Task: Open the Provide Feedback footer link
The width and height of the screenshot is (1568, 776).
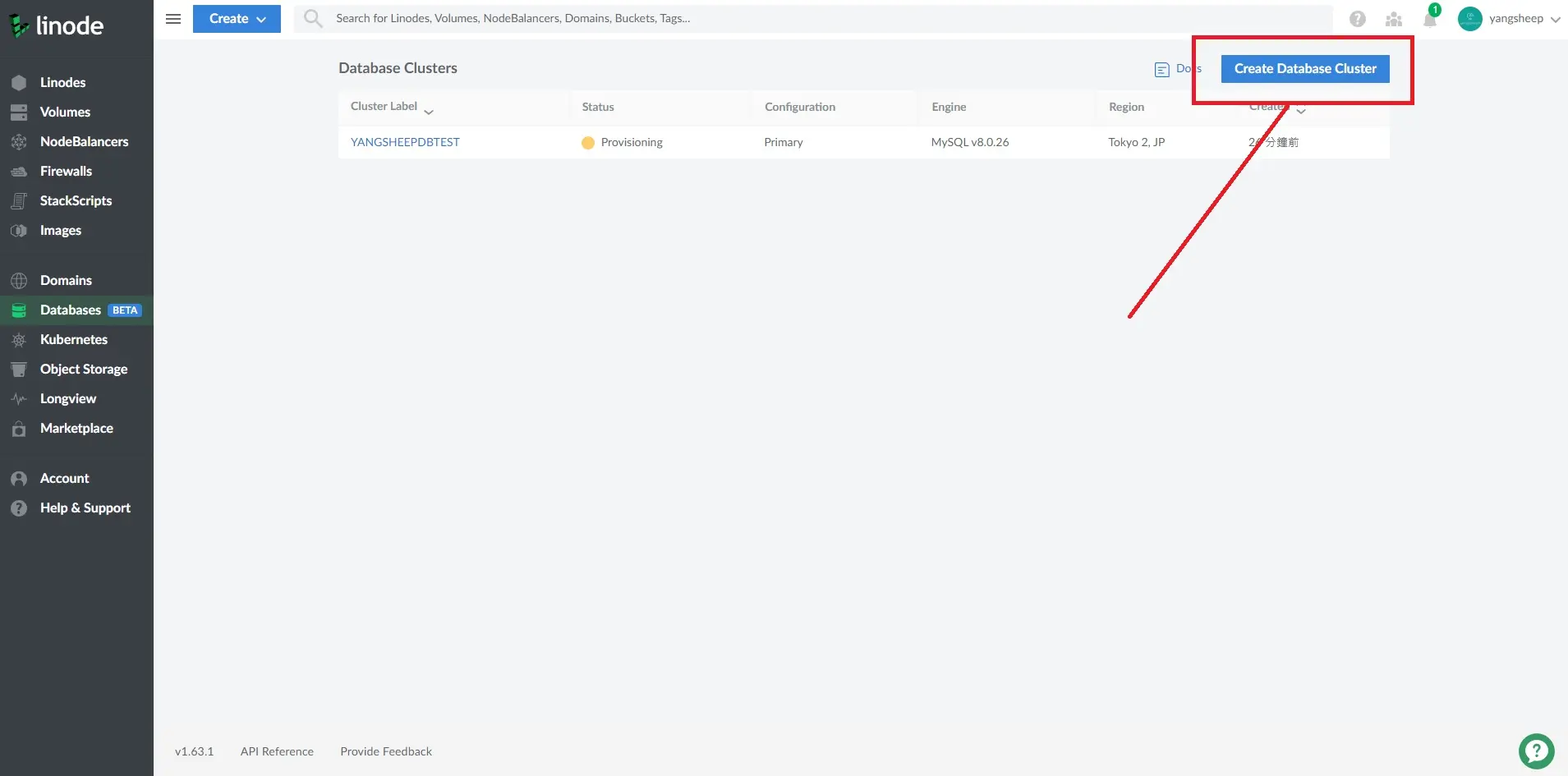Action: click(x=386, y=751)
